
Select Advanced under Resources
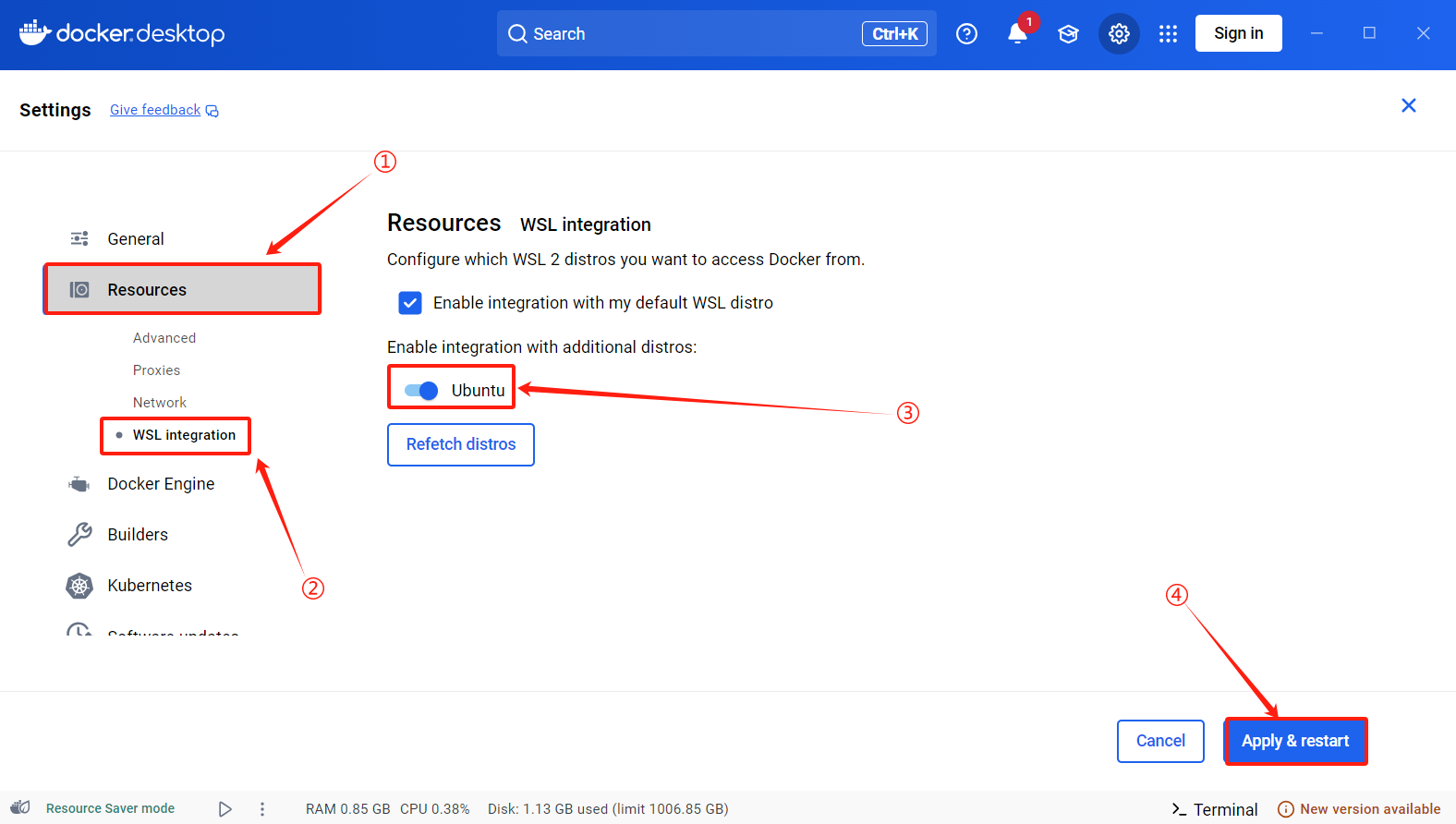point(164,338)
